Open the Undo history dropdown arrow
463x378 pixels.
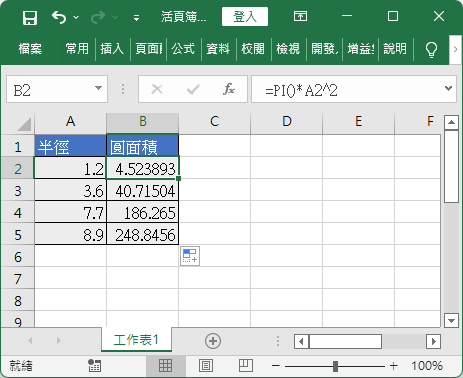point(76,17)
